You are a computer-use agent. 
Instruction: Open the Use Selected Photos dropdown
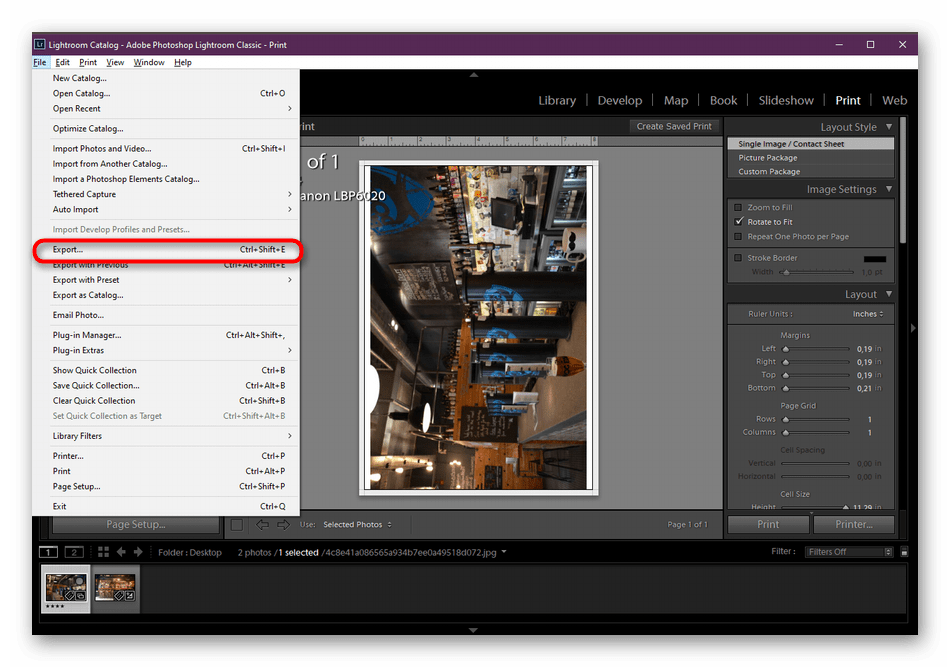357,525
